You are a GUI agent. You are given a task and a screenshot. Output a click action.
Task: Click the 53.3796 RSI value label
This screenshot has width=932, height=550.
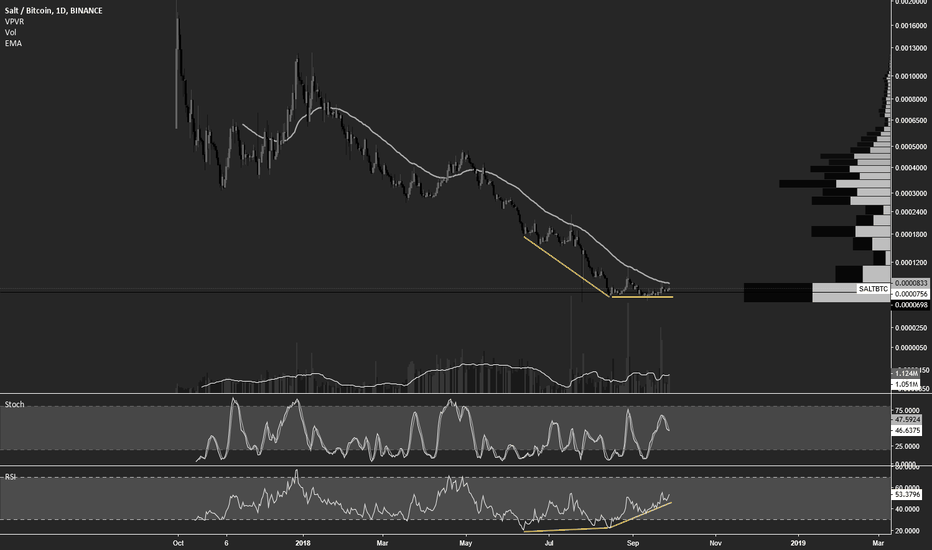pyautogui.click(x=906, y=495)
